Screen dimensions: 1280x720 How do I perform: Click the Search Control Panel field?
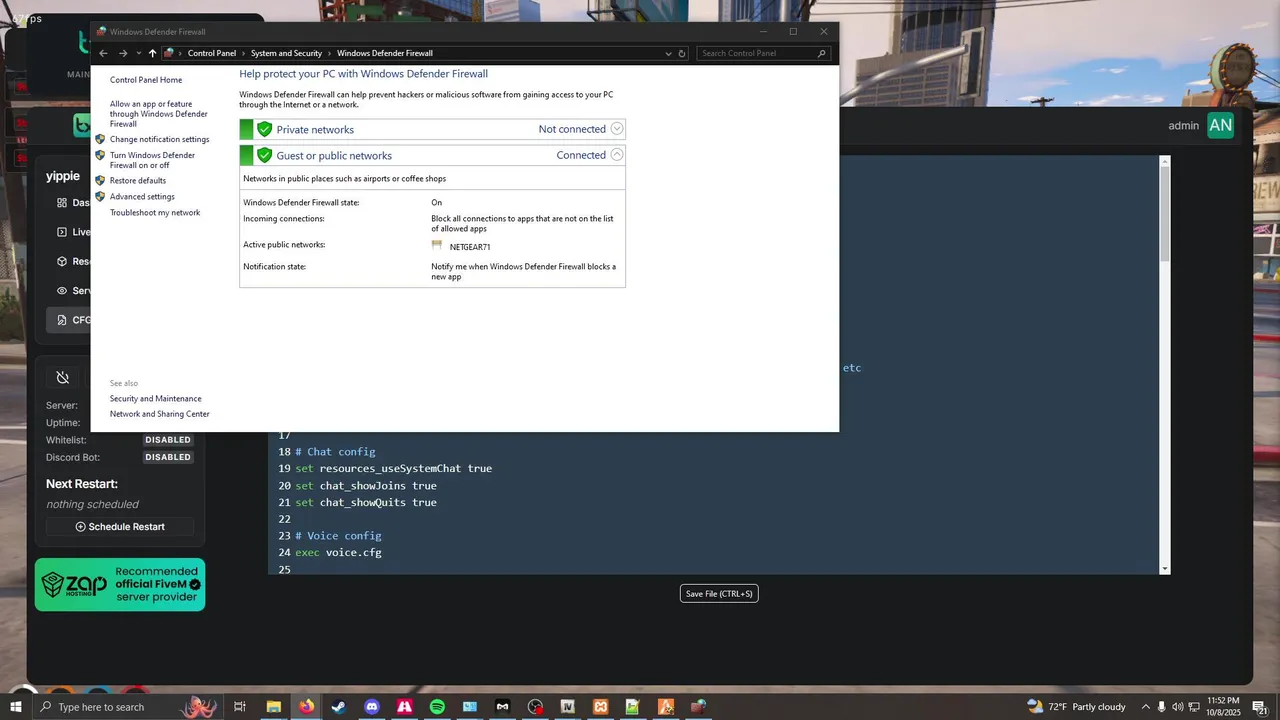point(764,53)
